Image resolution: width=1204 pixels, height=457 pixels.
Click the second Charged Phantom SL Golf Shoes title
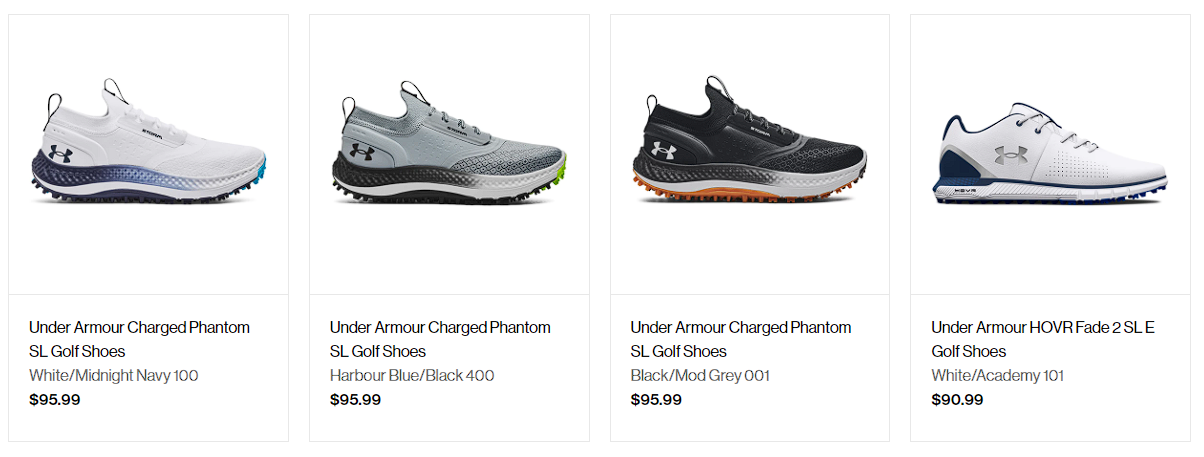(x=440, y=339)
